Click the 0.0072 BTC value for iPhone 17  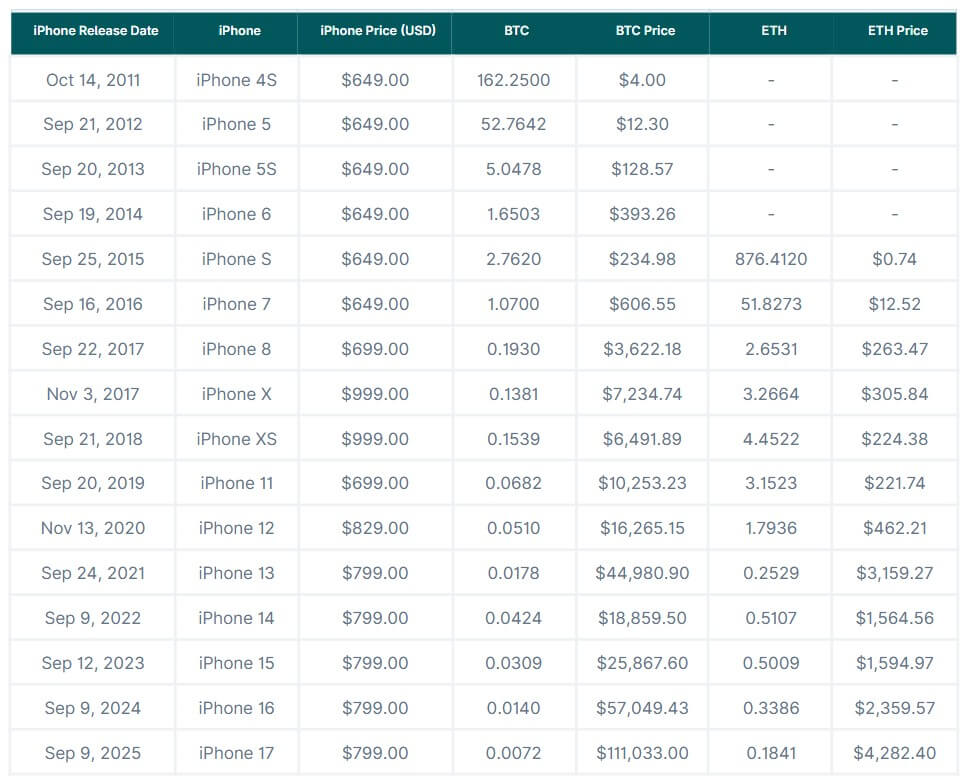[x=515, y=752]
